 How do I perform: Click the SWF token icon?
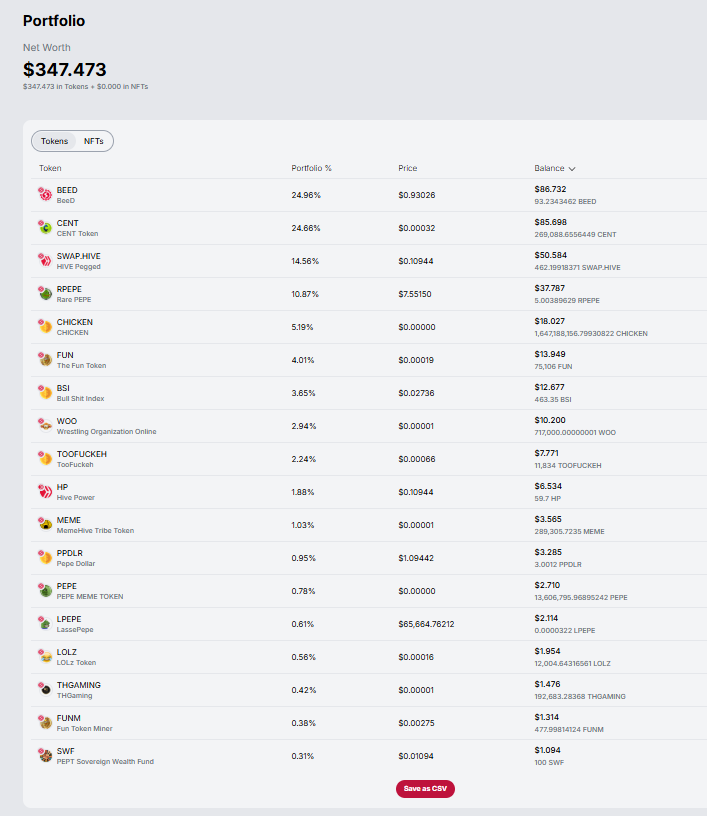[45, 756]
